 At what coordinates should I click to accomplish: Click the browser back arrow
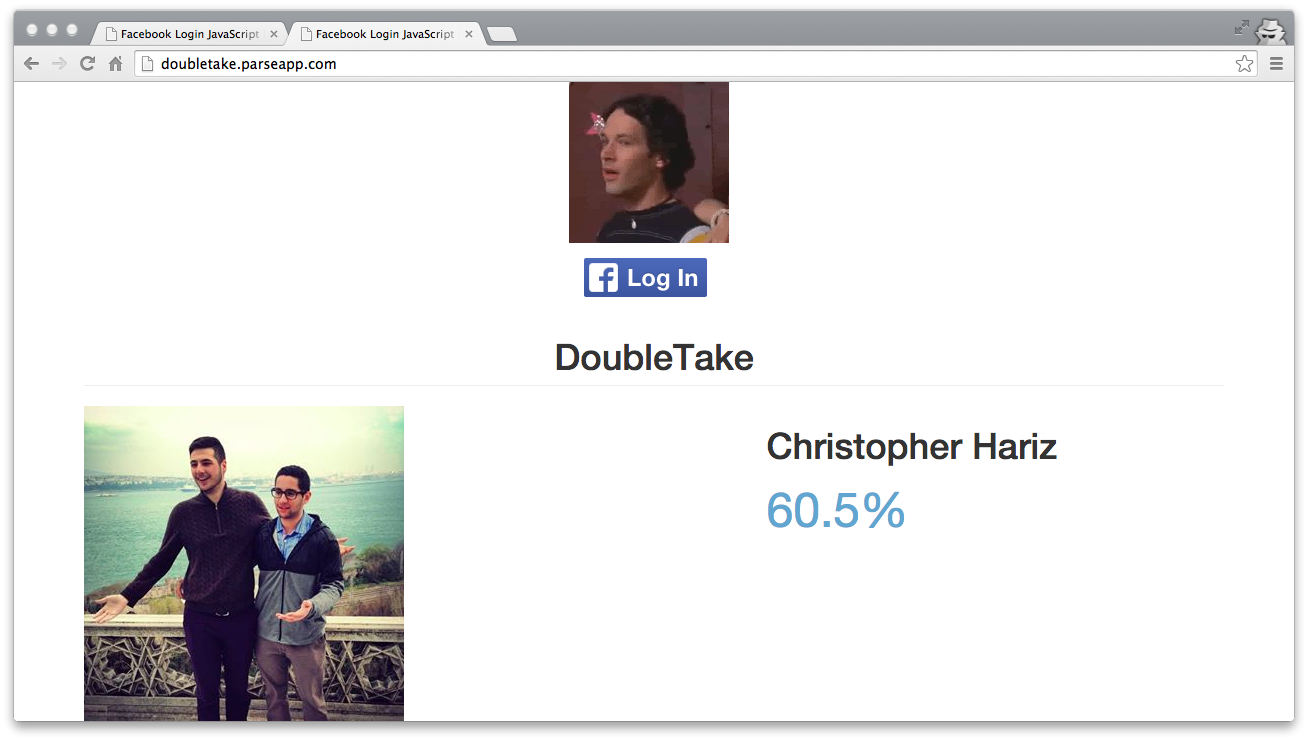click(31, 64)
